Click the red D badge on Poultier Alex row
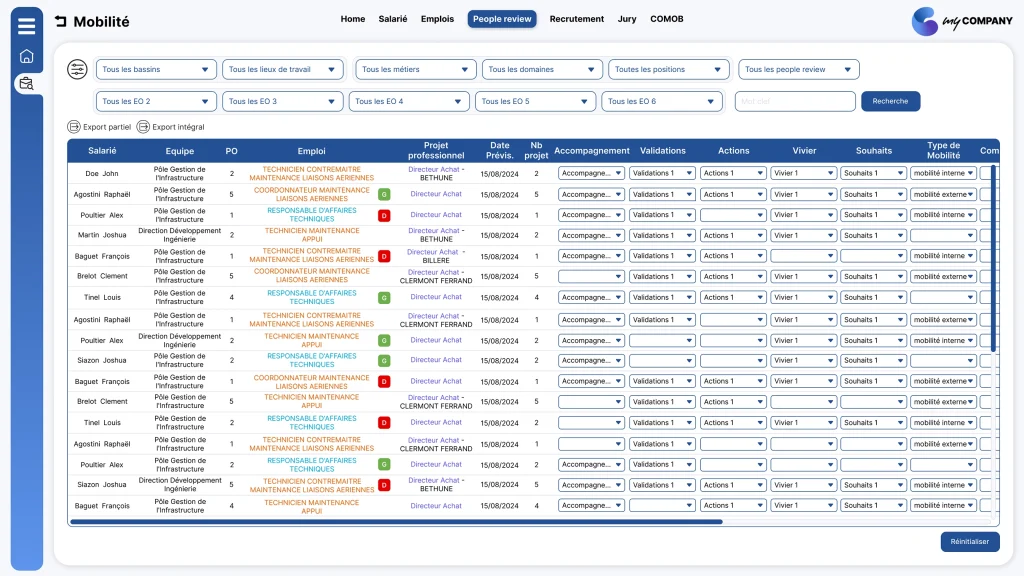 (384, 215)
